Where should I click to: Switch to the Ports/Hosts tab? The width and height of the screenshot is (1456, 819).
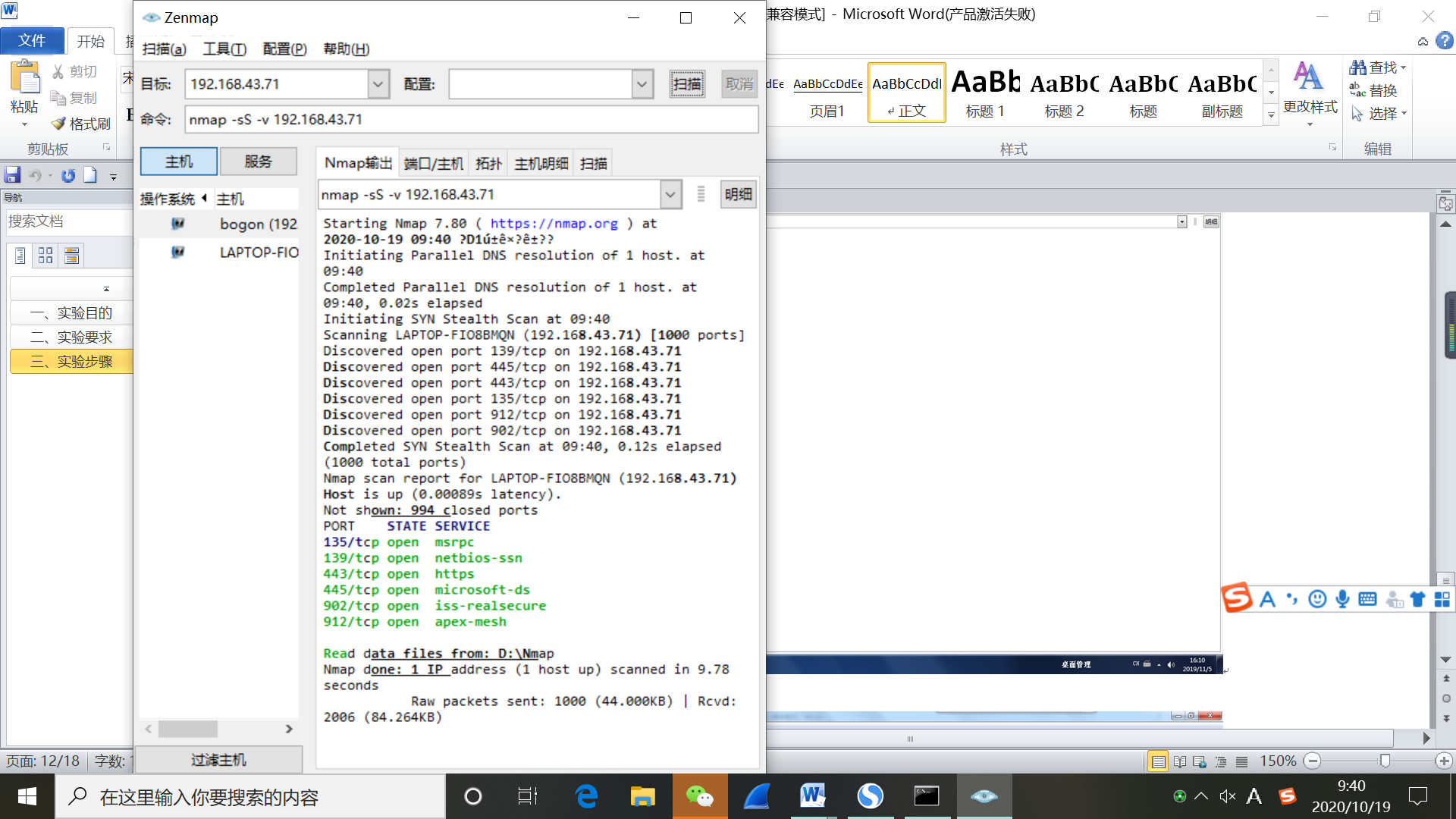(433, 164)
